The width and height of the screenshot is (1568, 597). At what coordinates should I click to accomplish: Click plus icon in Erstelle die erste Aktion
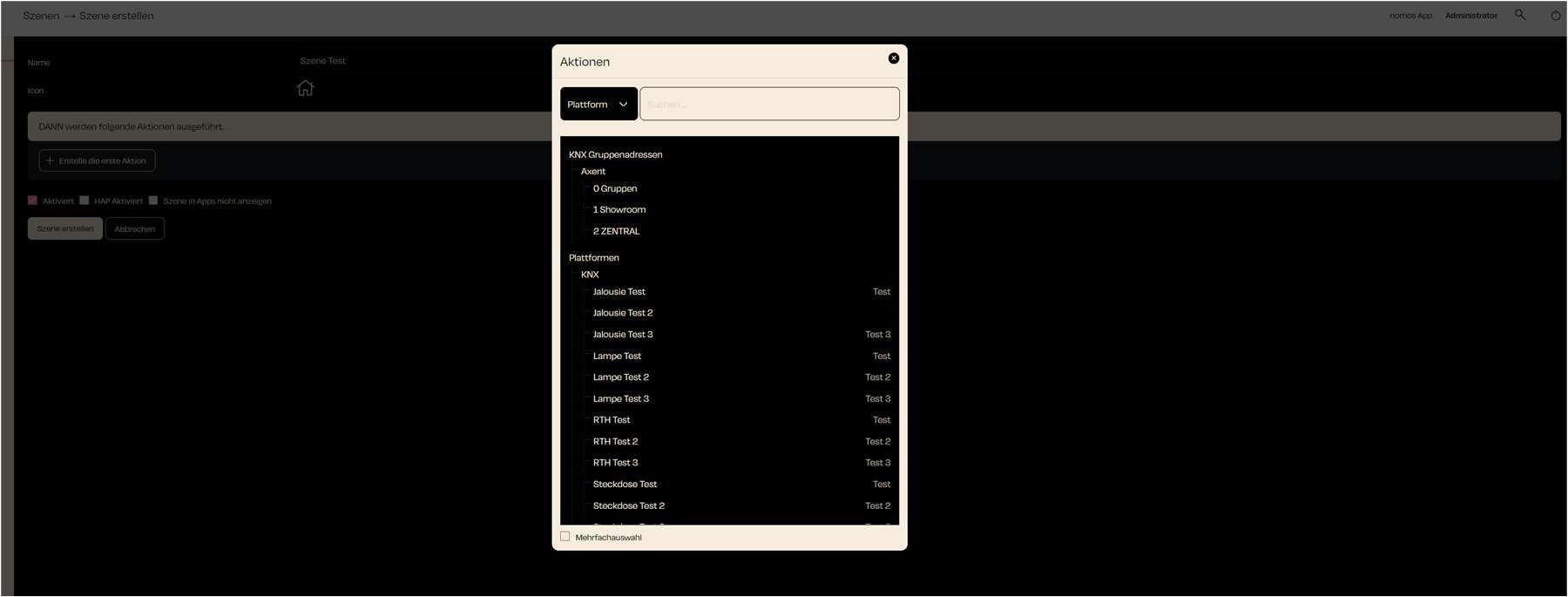[50, 160]
